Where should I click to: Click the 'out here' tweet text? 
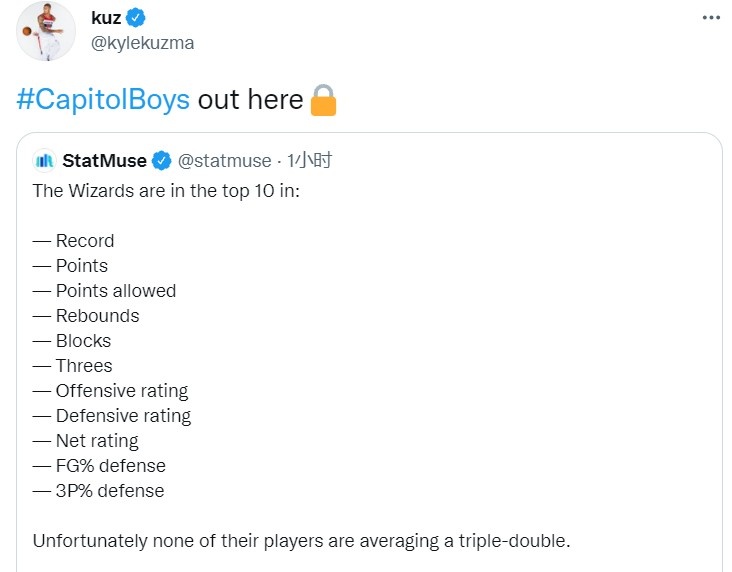[250, 99]
